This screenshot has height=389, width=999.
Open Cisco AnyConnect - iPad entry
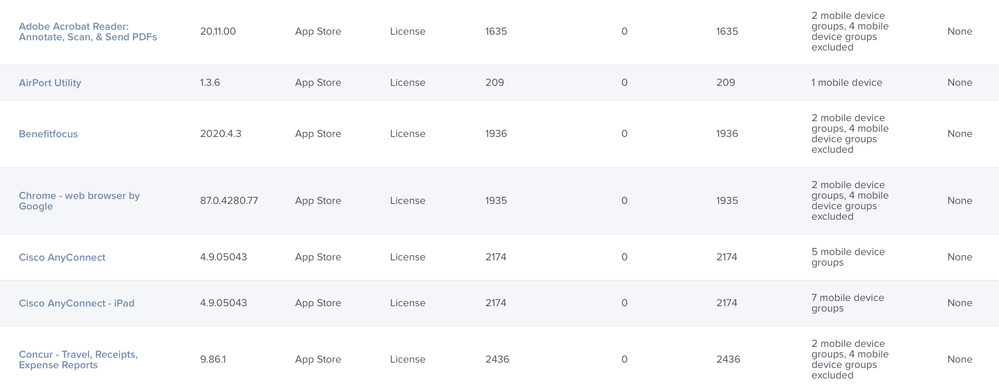coord(76,303)
